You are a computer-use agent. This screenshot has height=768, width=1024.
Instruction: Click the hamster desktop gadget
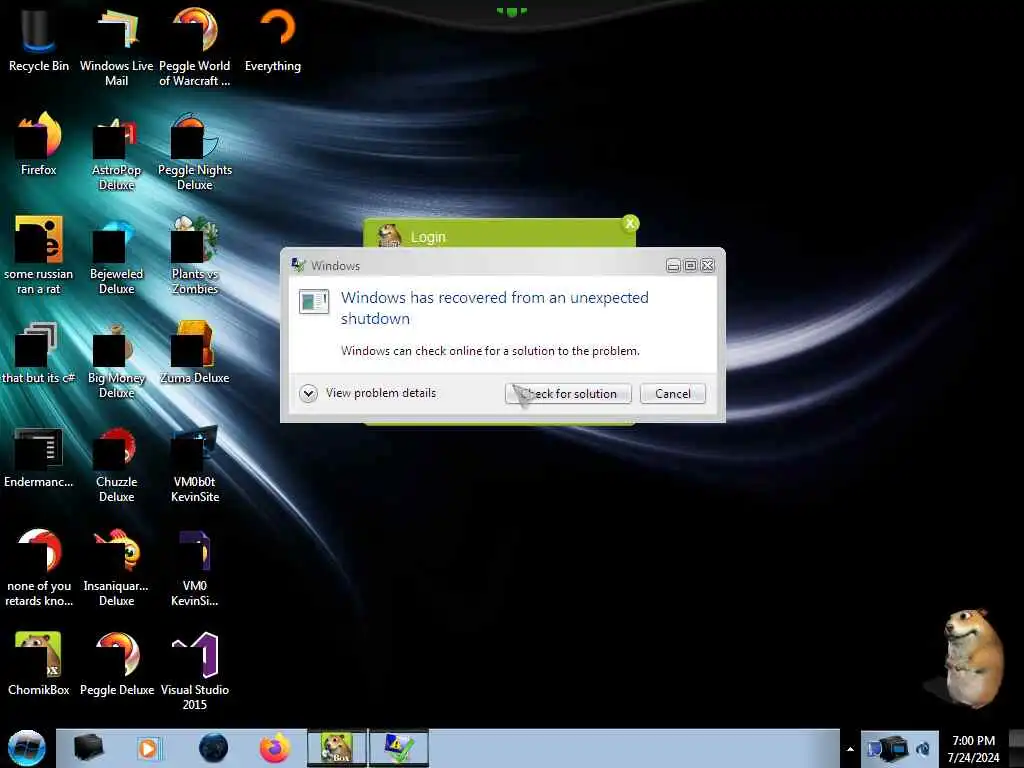(972, 658)
